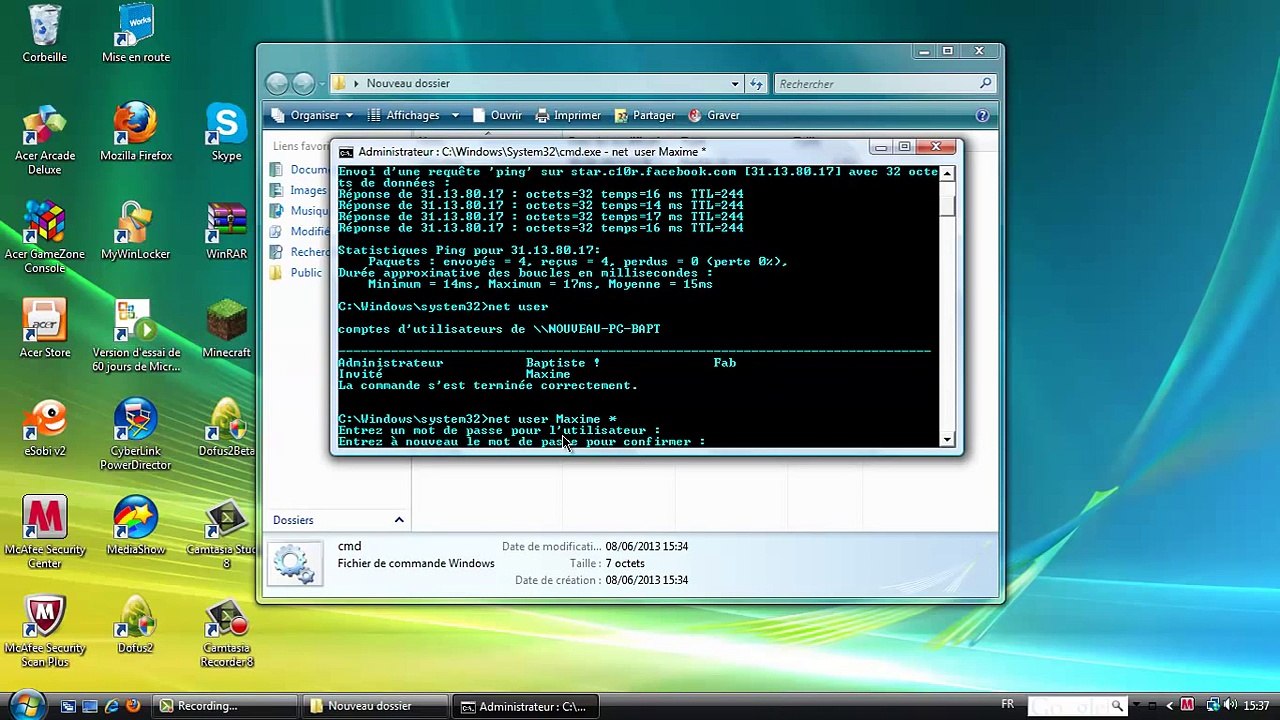Open McAfee Security Center icon
Image resolution: width=1280 pixels, height=720 pixels.
(45, 533)
